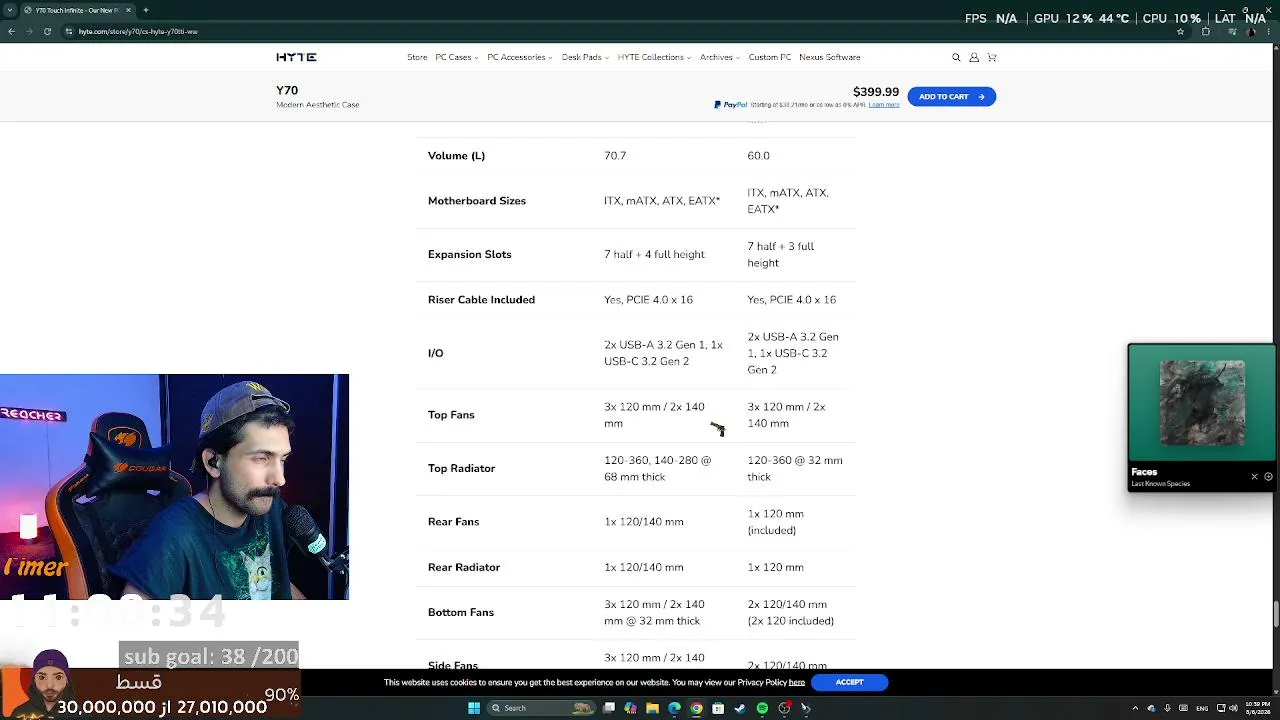Open Microsoft Edge from the taskbar

click(x=674, y=709)
